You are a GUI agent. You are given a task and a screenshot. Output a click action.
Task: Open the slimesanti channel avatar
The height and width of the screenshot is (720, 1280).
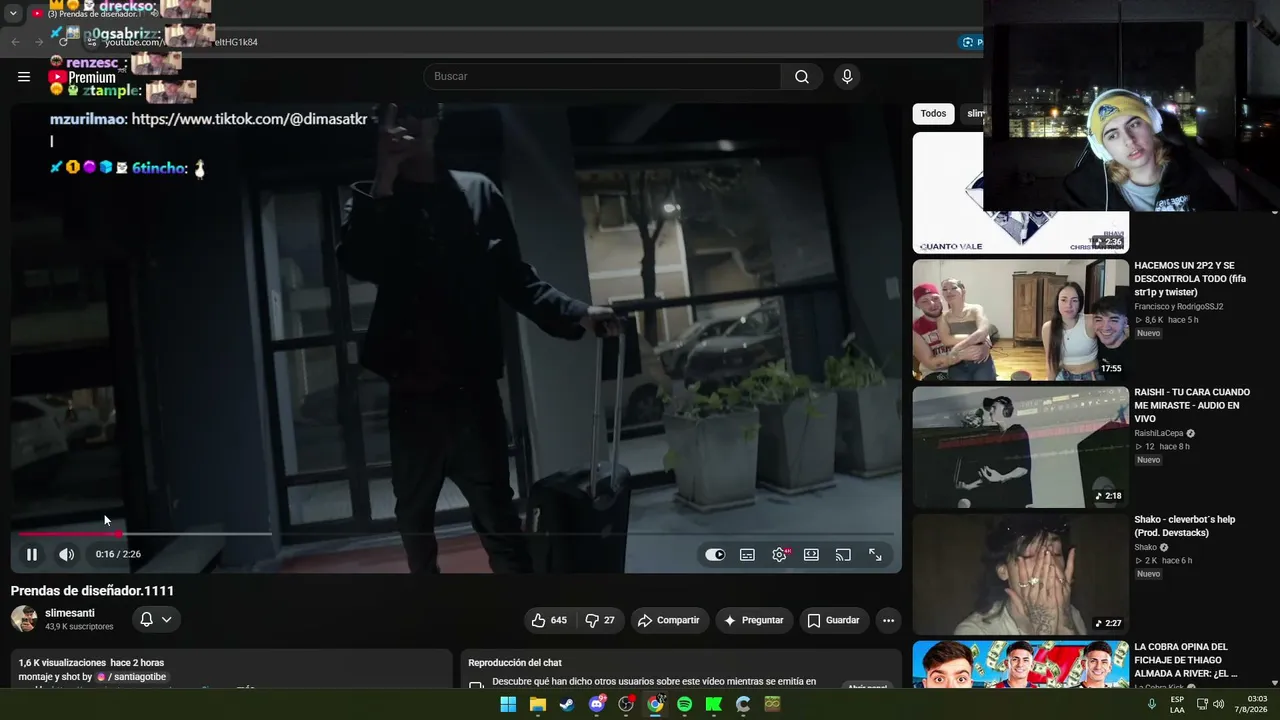24,619
